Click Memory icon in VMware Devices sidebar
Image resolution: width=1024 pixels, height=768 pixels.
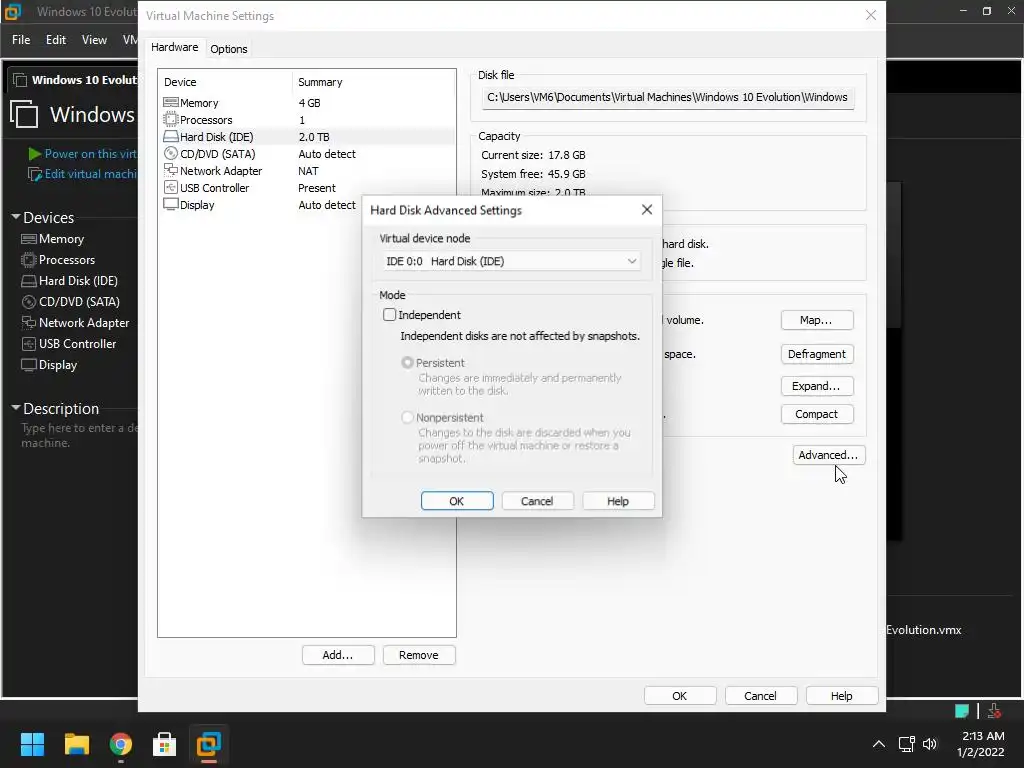[29, 239]
